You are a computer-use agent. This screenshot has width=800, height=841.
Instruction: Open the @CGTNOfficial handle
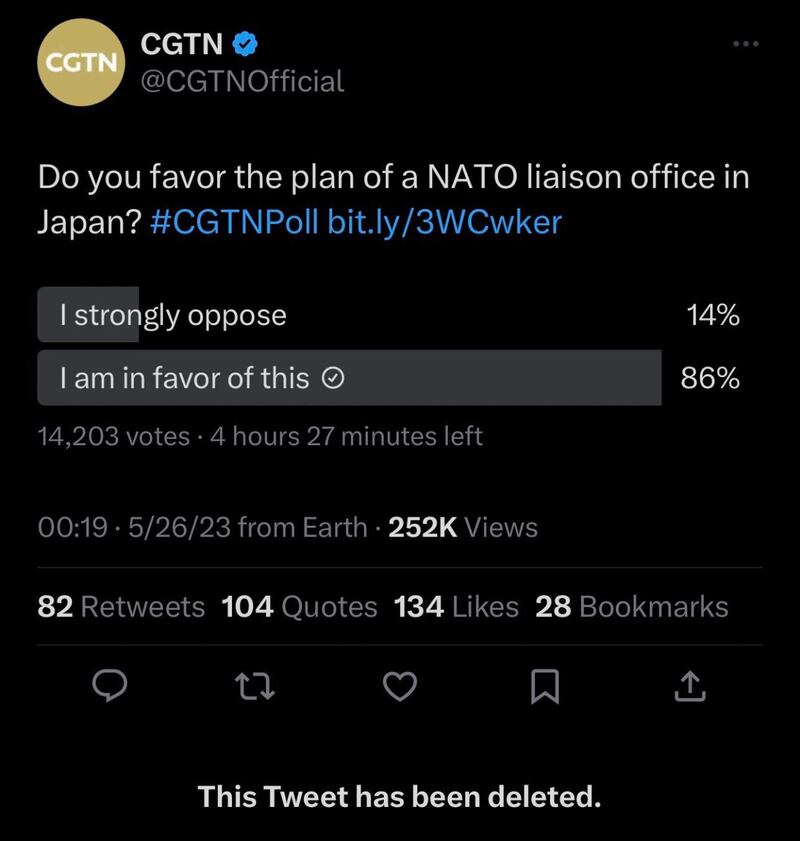(x=242, y=80)
